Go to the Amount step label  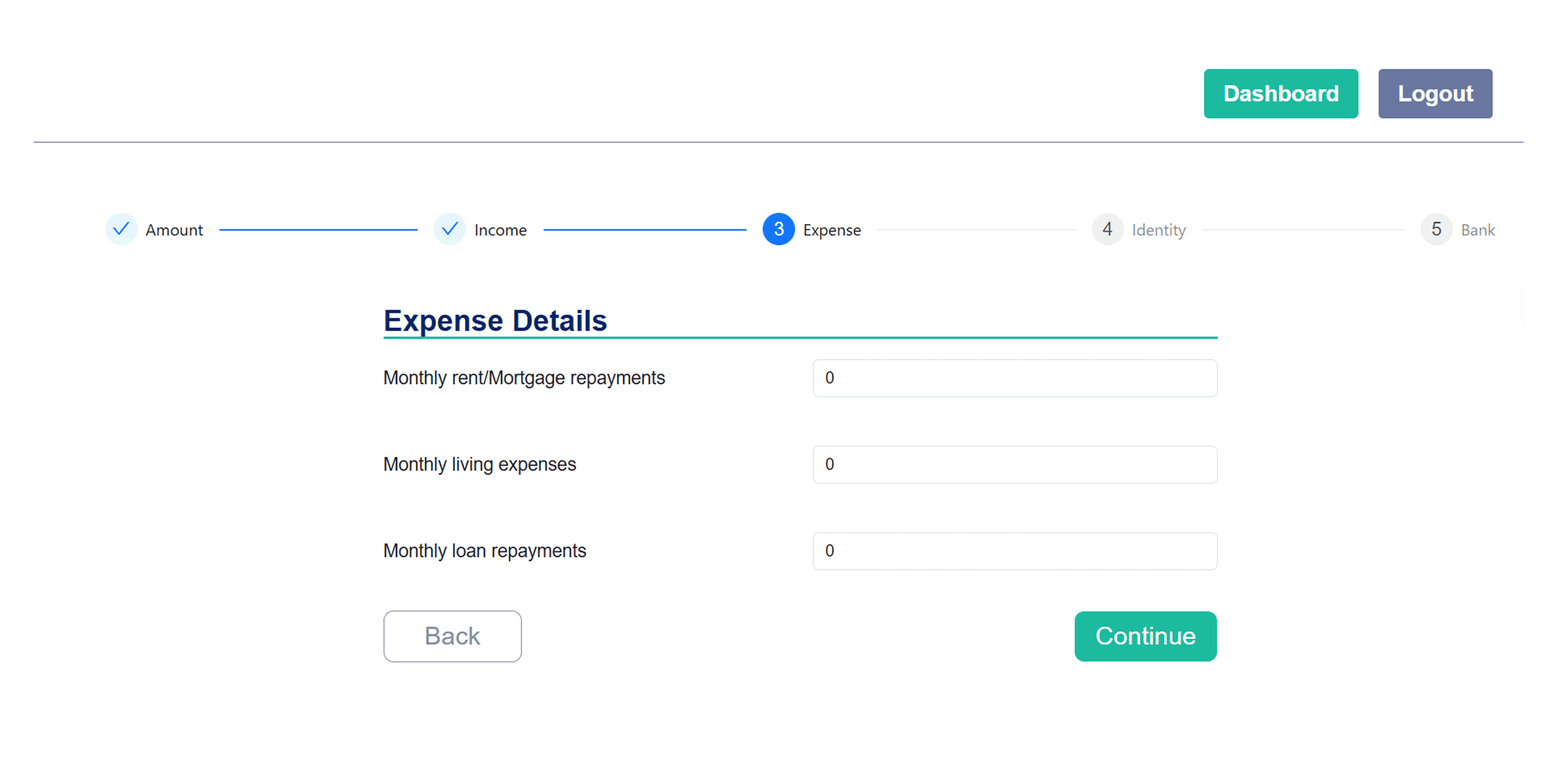tap(174, 231)
